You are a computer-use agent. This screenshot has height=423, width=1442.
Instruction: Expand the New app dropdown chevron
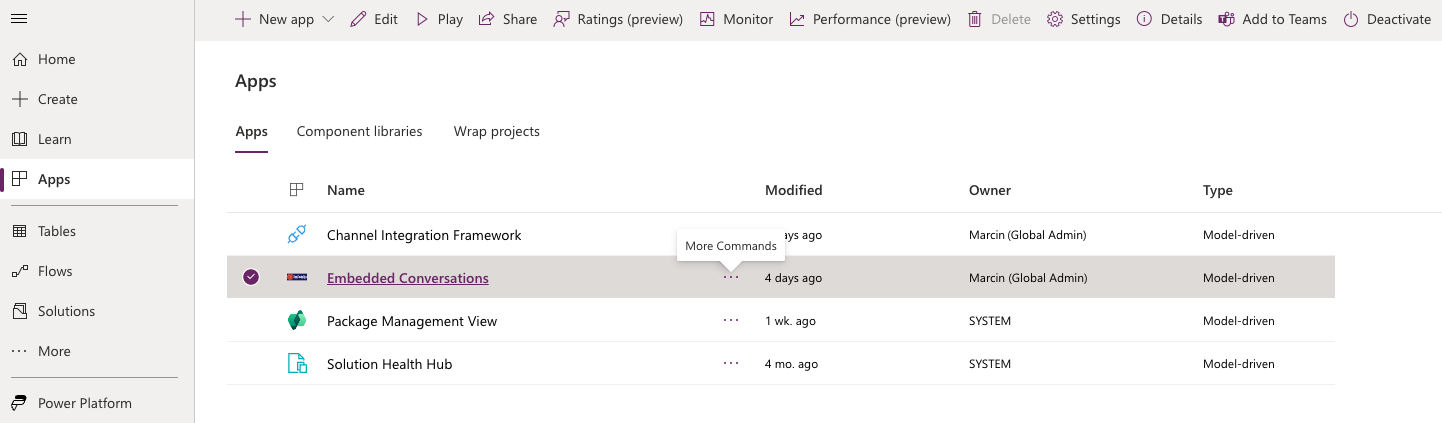pos(328,19)
